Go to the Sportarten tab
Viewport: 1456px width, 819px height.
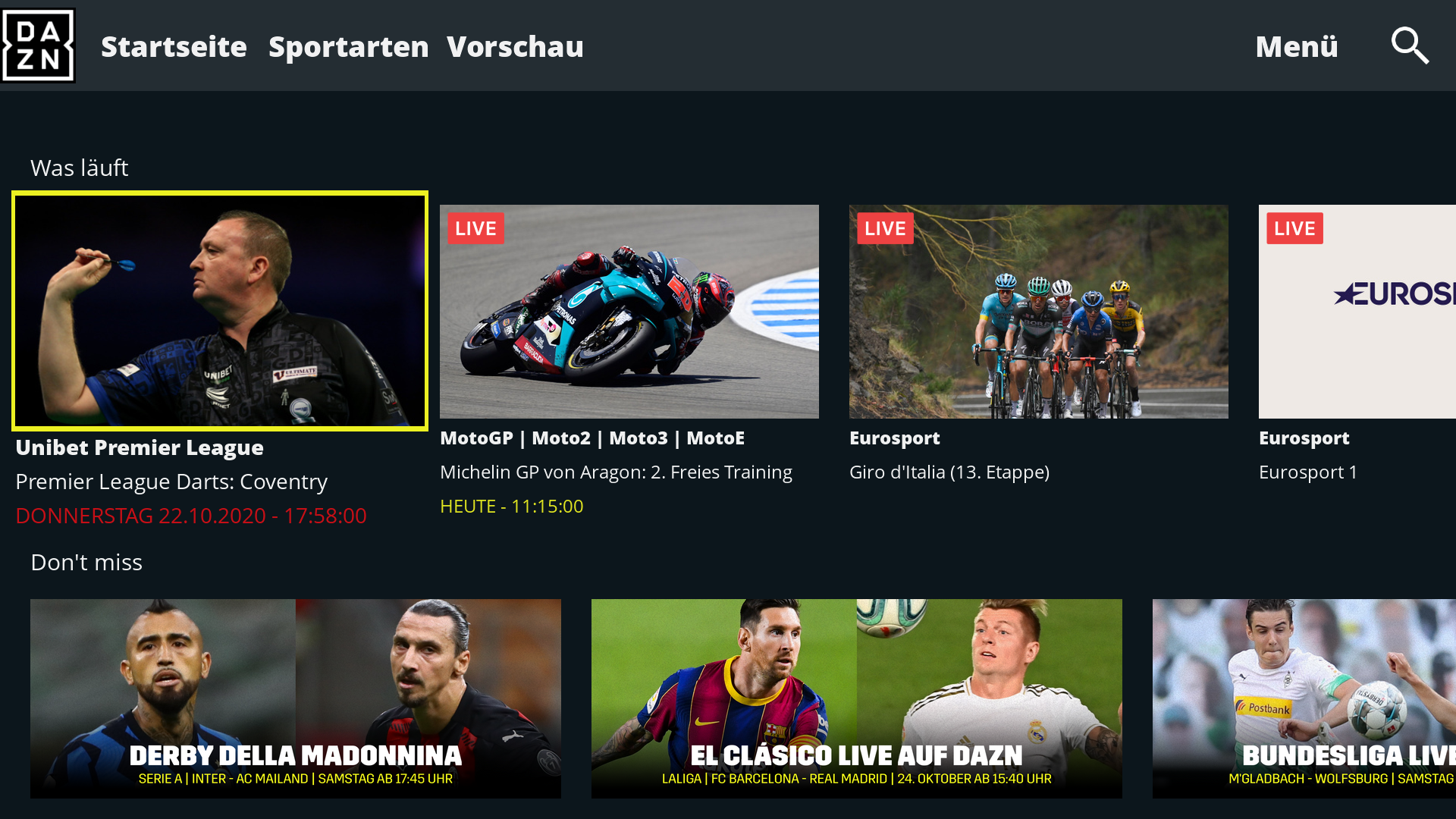tap(349, 46)
